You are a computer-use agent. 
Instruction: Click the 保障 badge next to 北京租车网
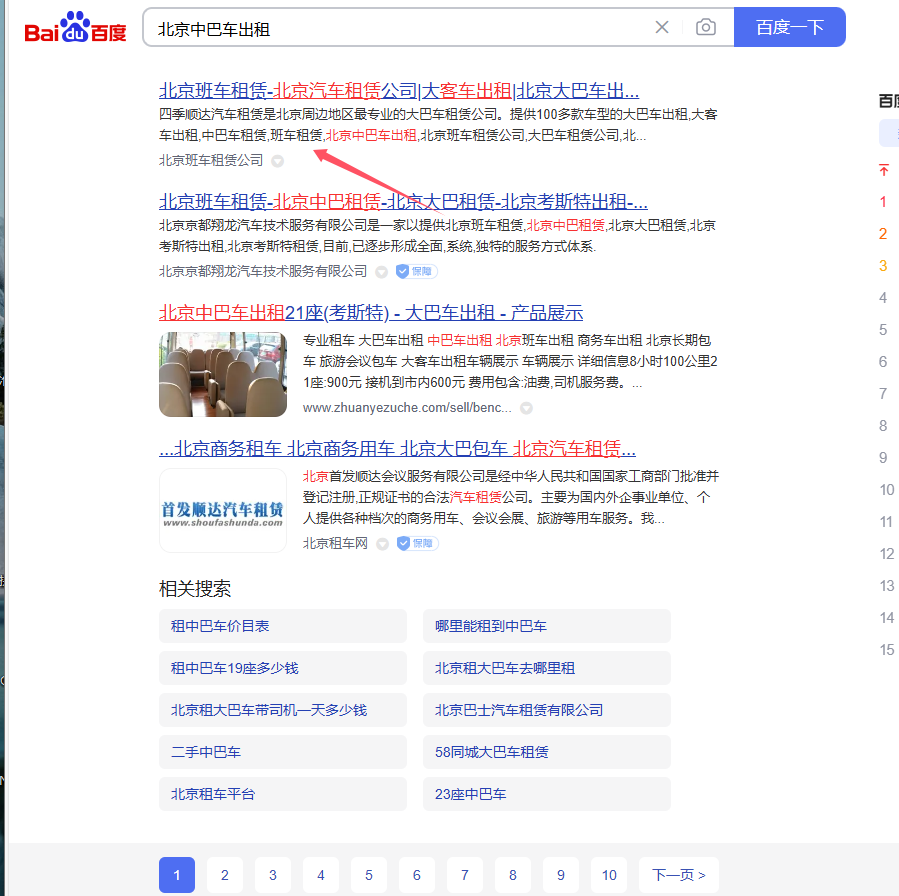point(417,543)
